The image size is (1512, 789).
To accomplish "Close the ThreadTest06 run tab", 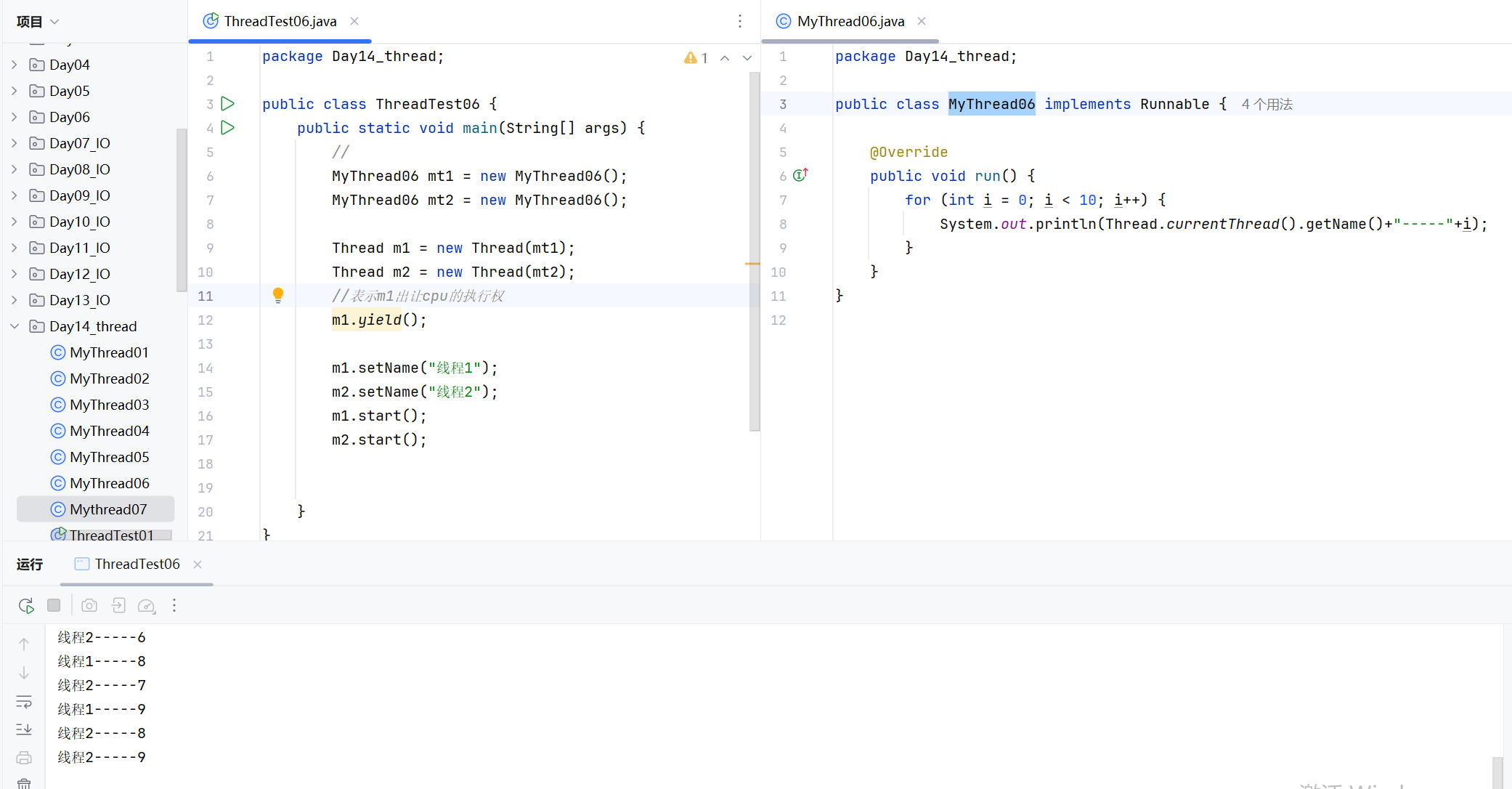I will (198, 565).
